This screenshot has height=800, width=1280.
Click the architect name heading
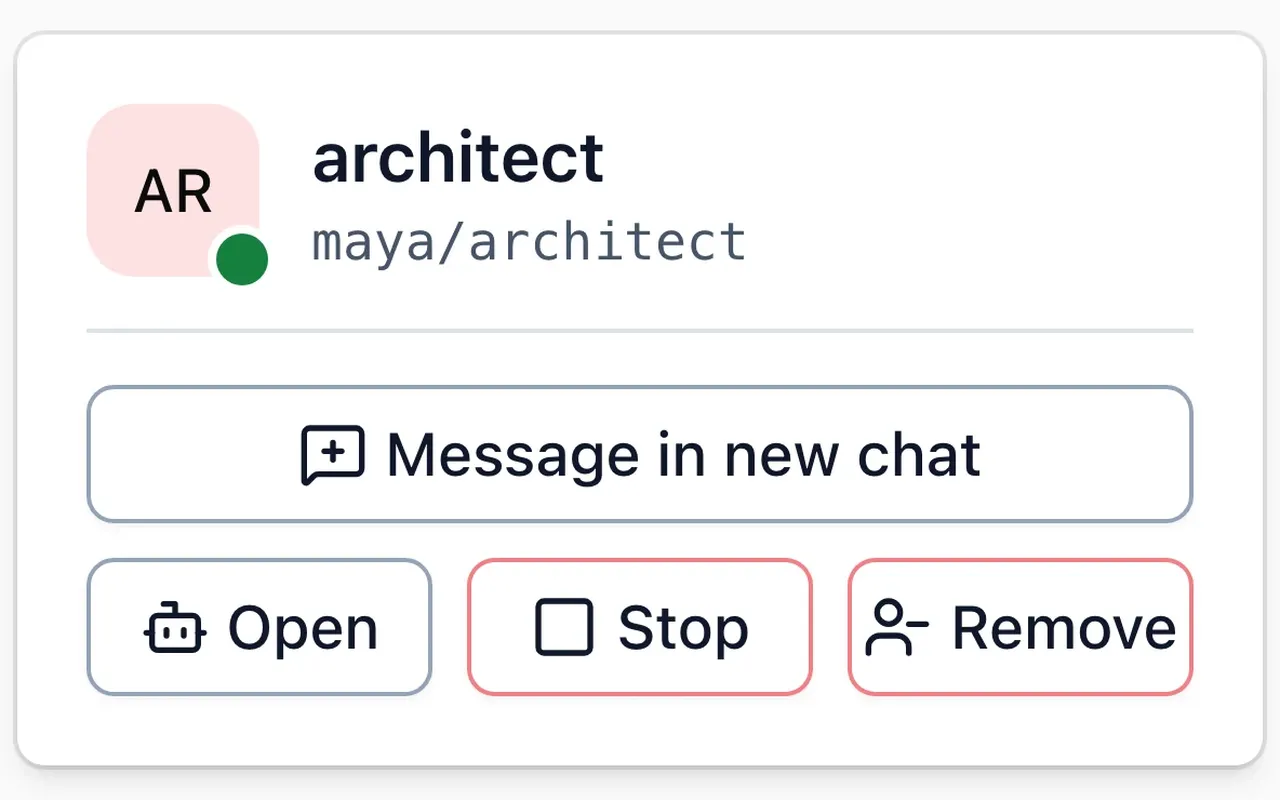click(458, 158)
